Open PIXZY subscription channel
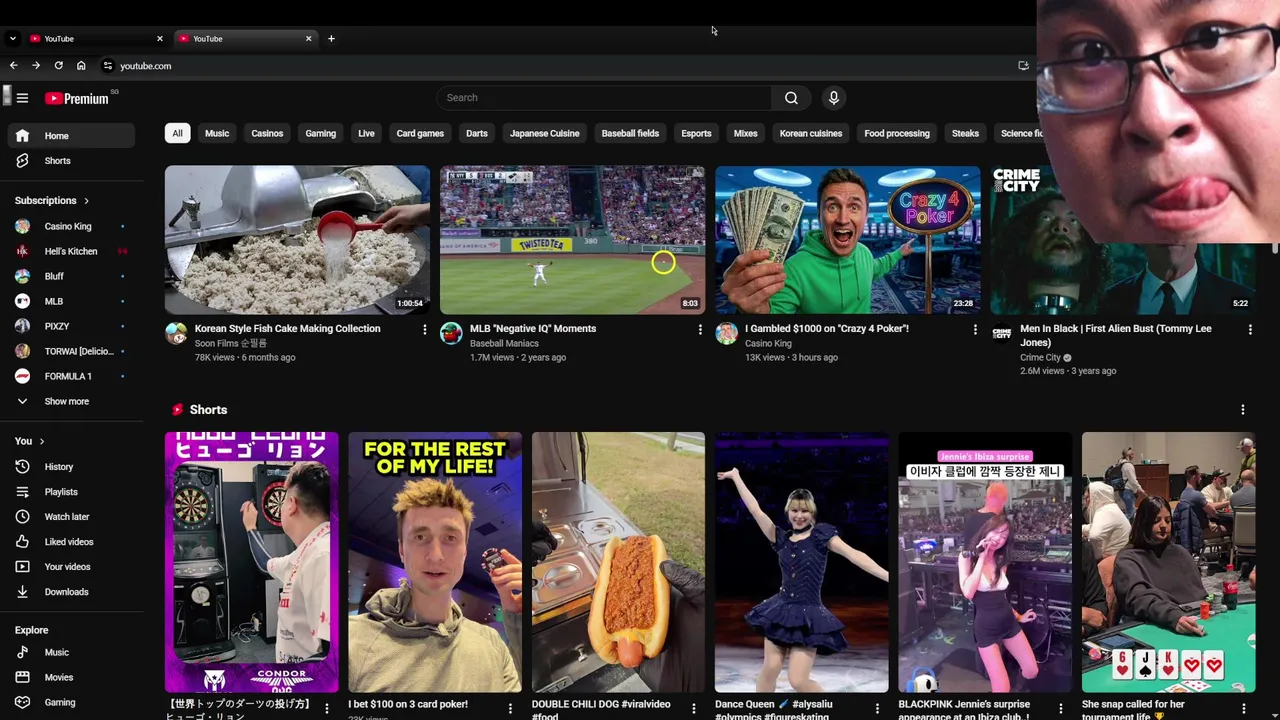Image resolution: width=1280 pixels, height=720 pixels. pos(70,326)
